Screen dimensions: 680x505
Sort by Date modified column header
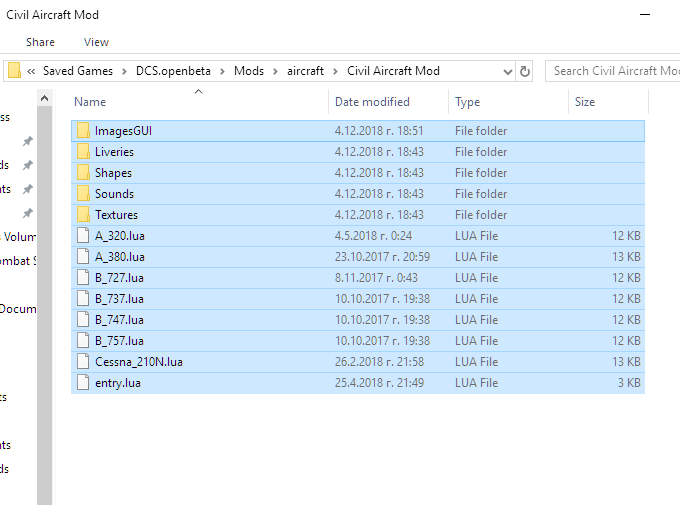pyautogui.click(x=389, y=102)
